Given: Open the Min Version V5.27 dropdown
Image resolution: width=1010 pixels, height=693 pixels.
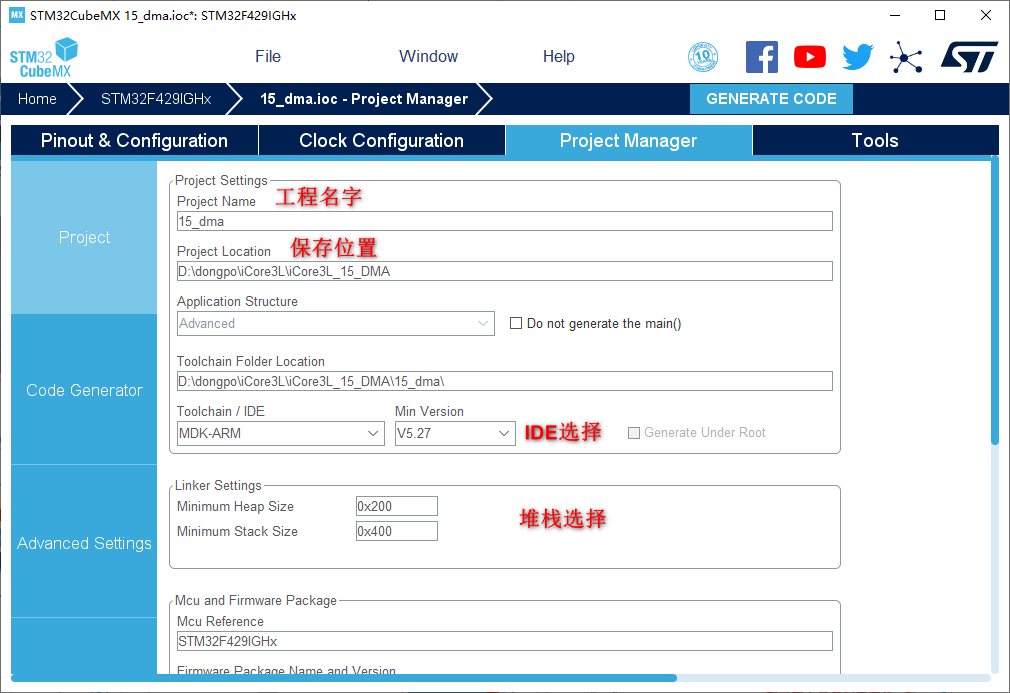Looking at the screenshot, I should (x=455, y=433).
